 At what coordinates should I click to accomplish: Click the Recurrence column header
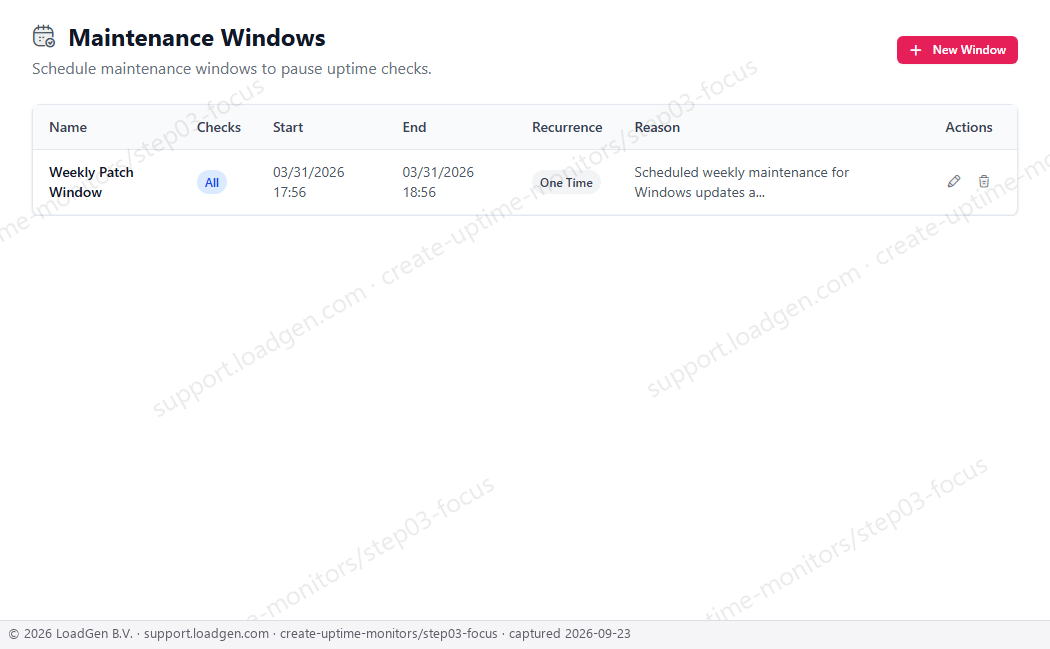click(x=567, y=127)
